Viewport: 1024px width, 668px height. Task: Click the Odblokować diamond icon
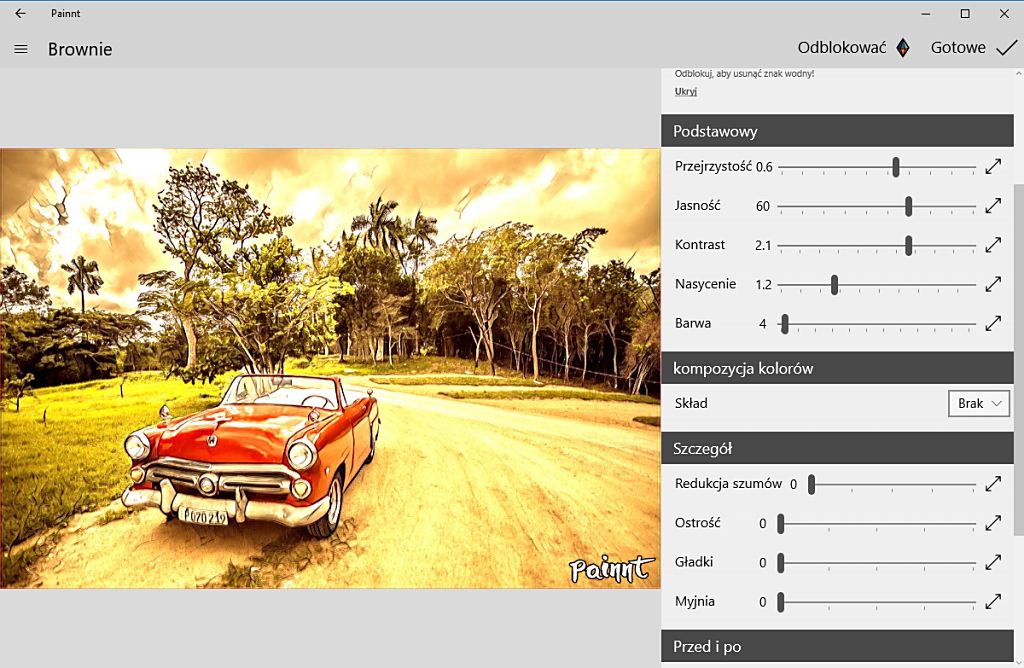point(903,48)
